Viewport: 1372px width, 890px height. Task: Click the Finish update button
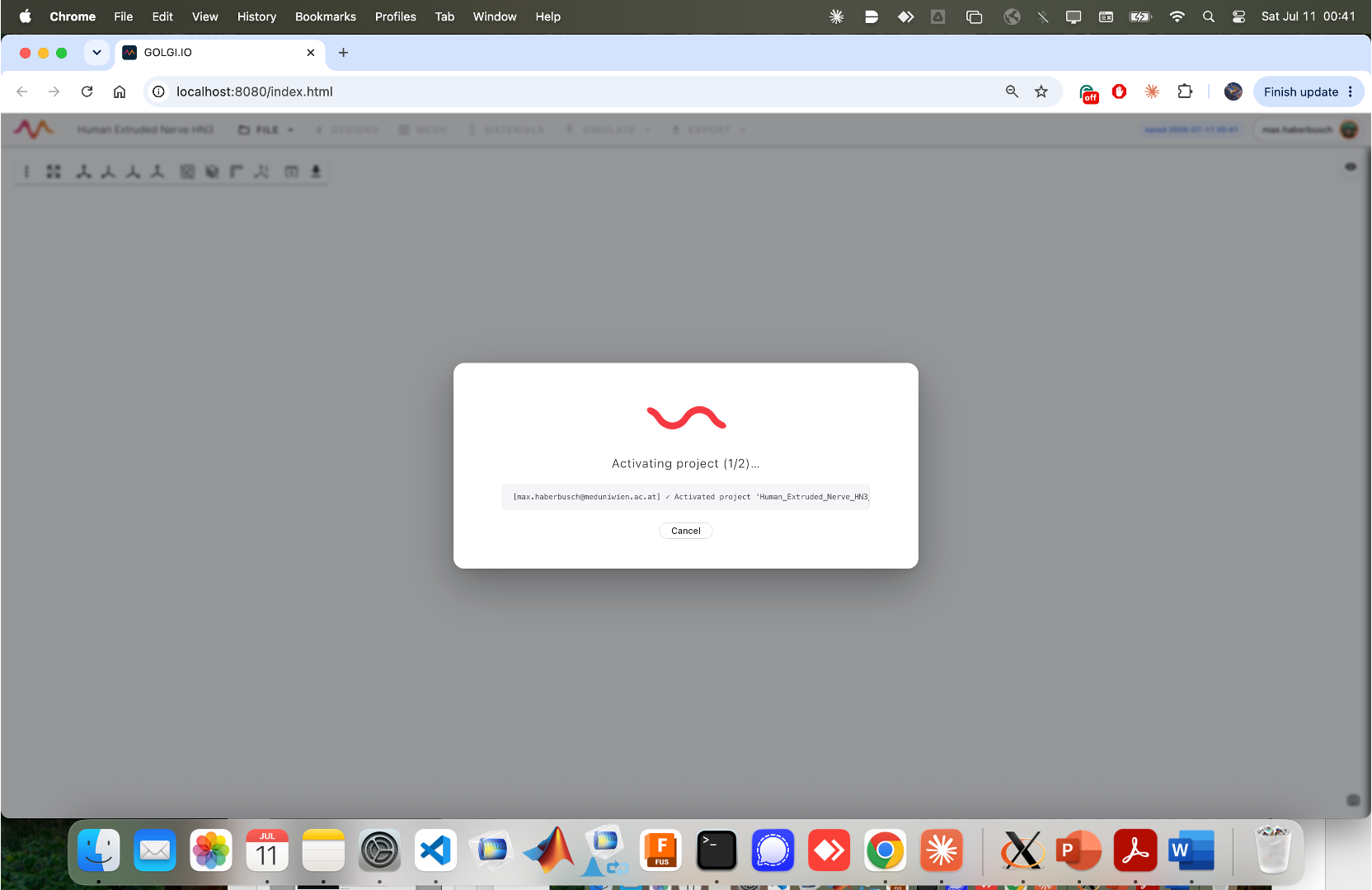pos(1300,91)
